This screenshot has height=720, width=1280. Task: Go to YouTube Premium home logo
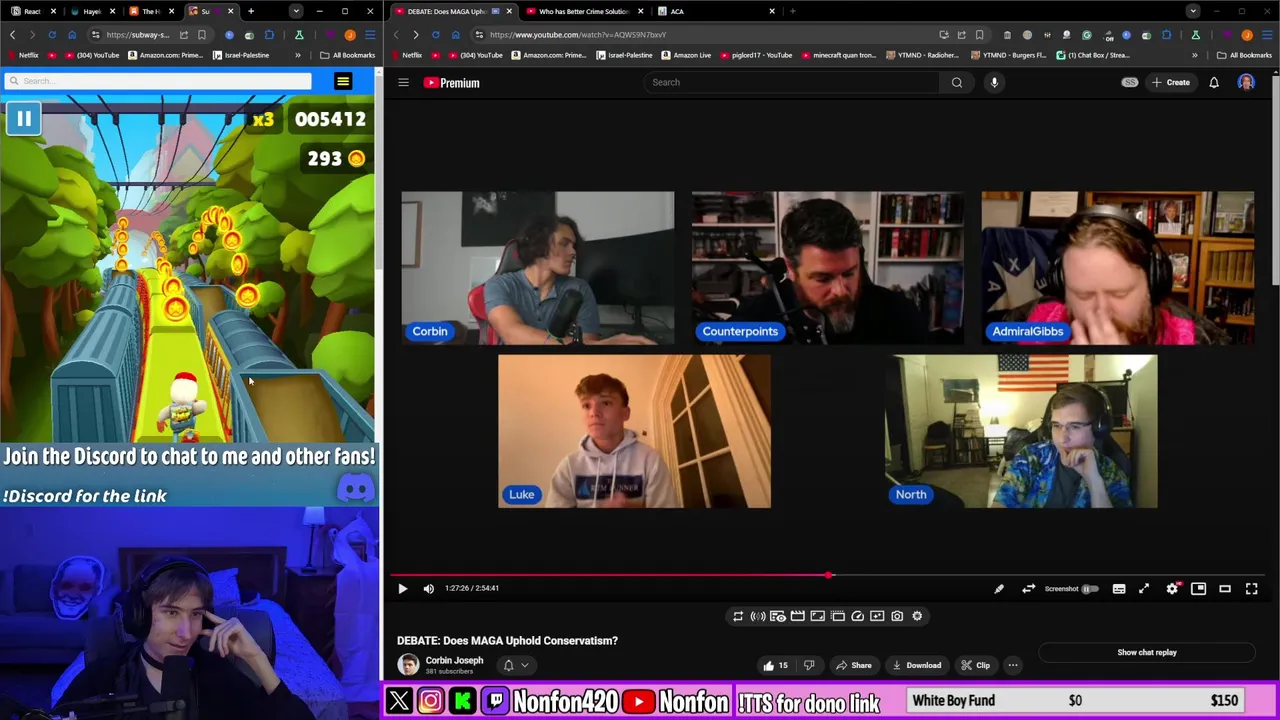[452, 83]
